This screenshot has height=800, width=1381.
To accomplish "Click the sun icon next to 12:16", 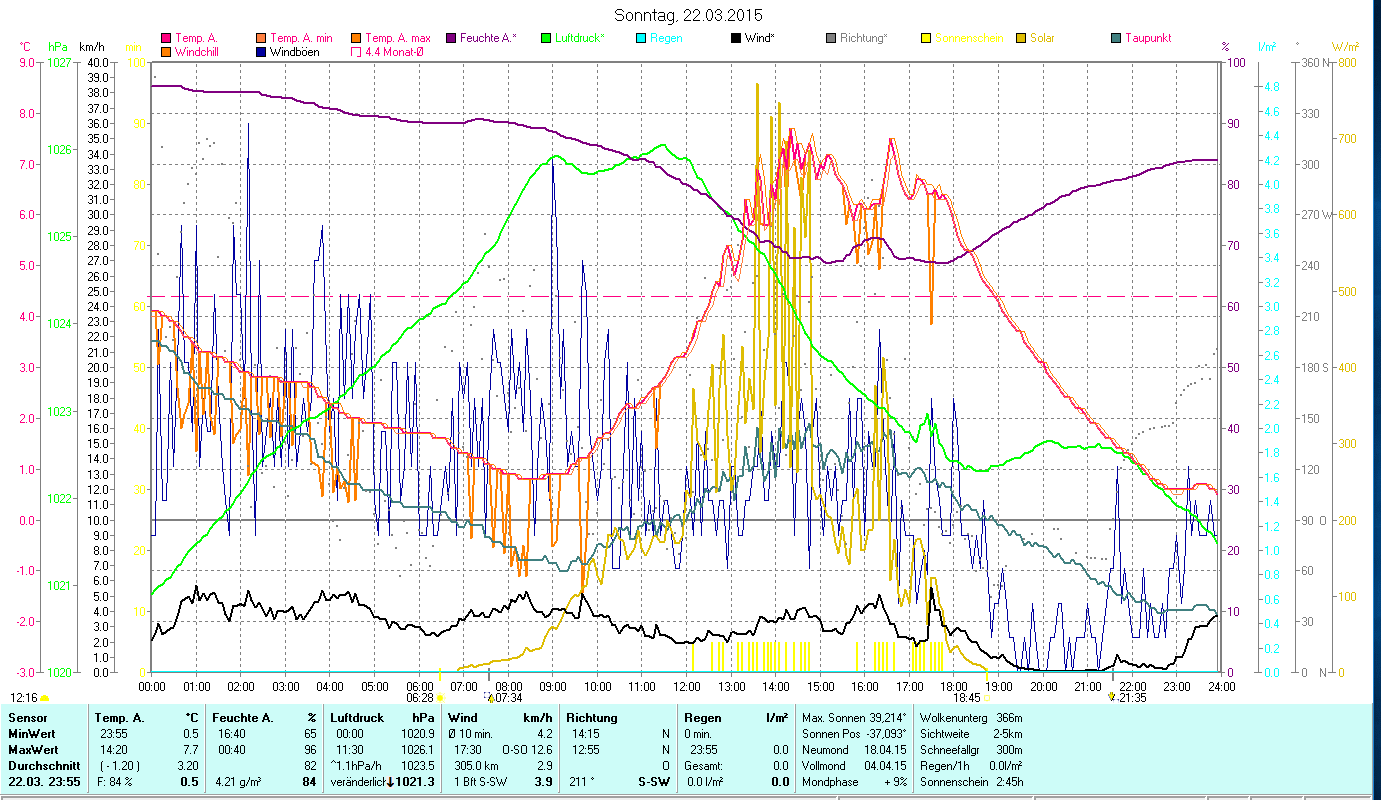I will (44, 698).
